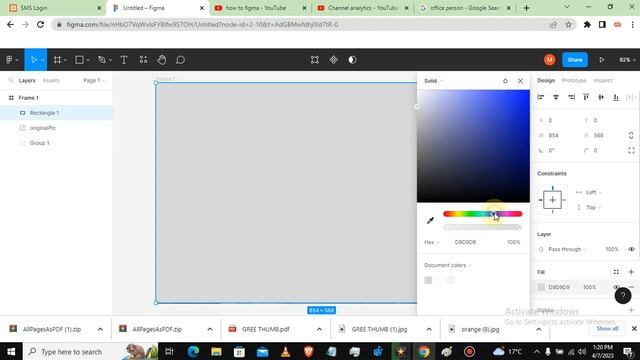This screenshot has width=640, height=360.
Task: Click the Present play icon
Action: pyautogui.click(x=602, y=60)
